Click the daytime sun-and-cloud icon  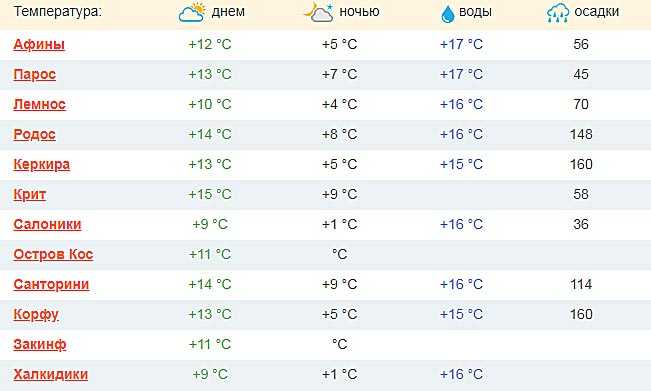click(x=192, y=12)
